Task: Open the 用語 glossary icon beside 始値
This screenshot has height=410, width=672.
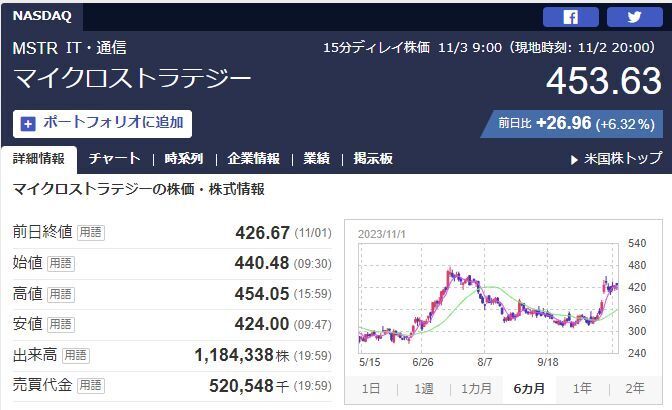Action: click(x=61, y=263)
